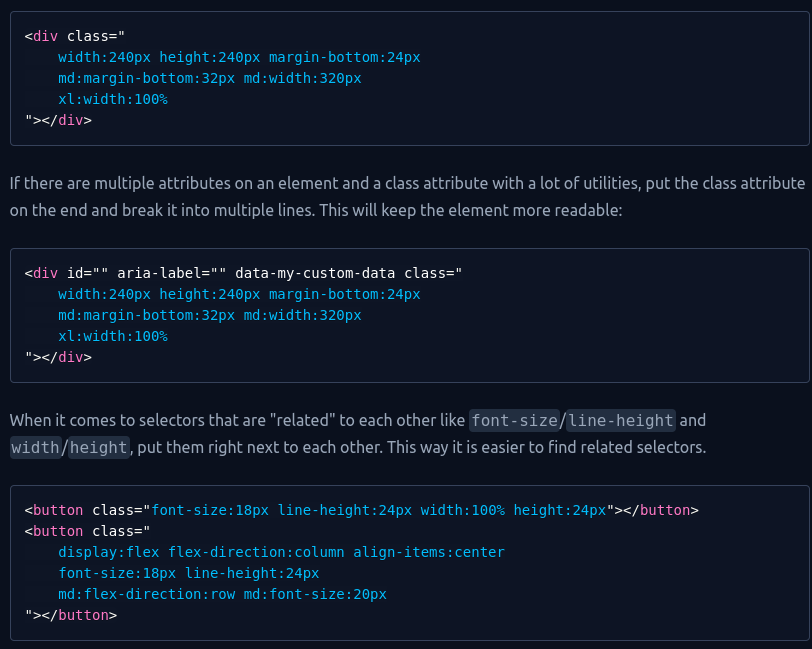Click align-items:center in third code block
The width and height of the screenshot is (812, 649).
pos(429,552)
